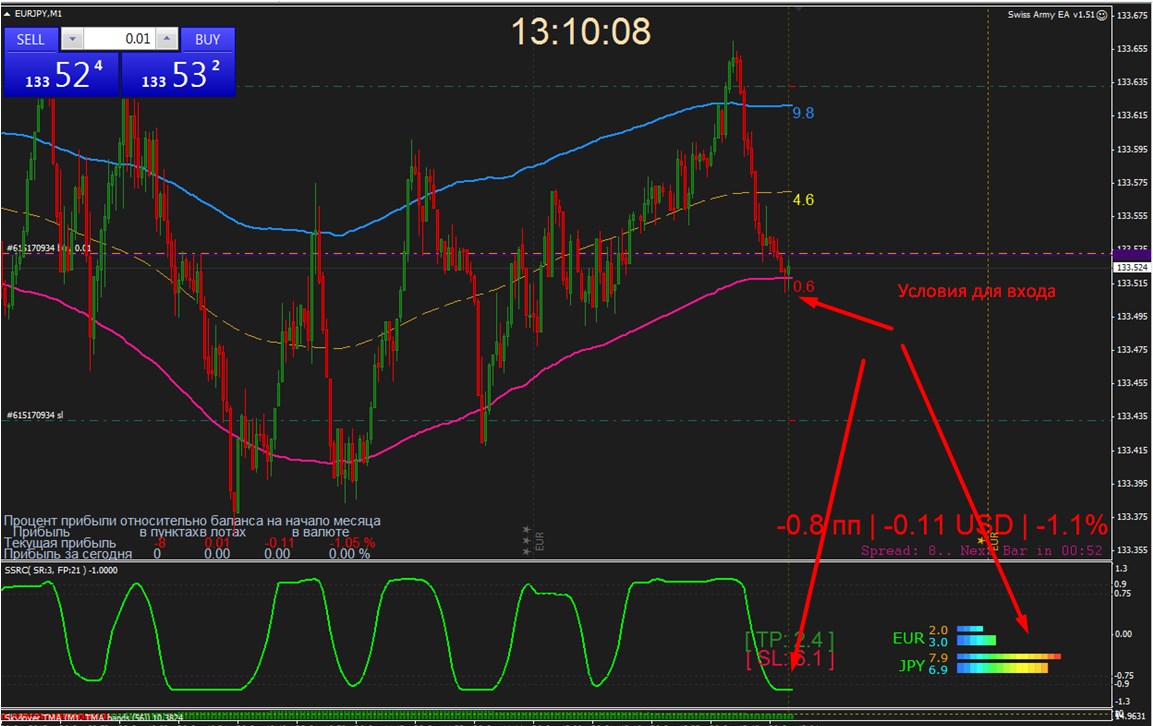Click the Прибыль за сегодня row label
This screenshot has height=726, width=1153.
point(68,554)
